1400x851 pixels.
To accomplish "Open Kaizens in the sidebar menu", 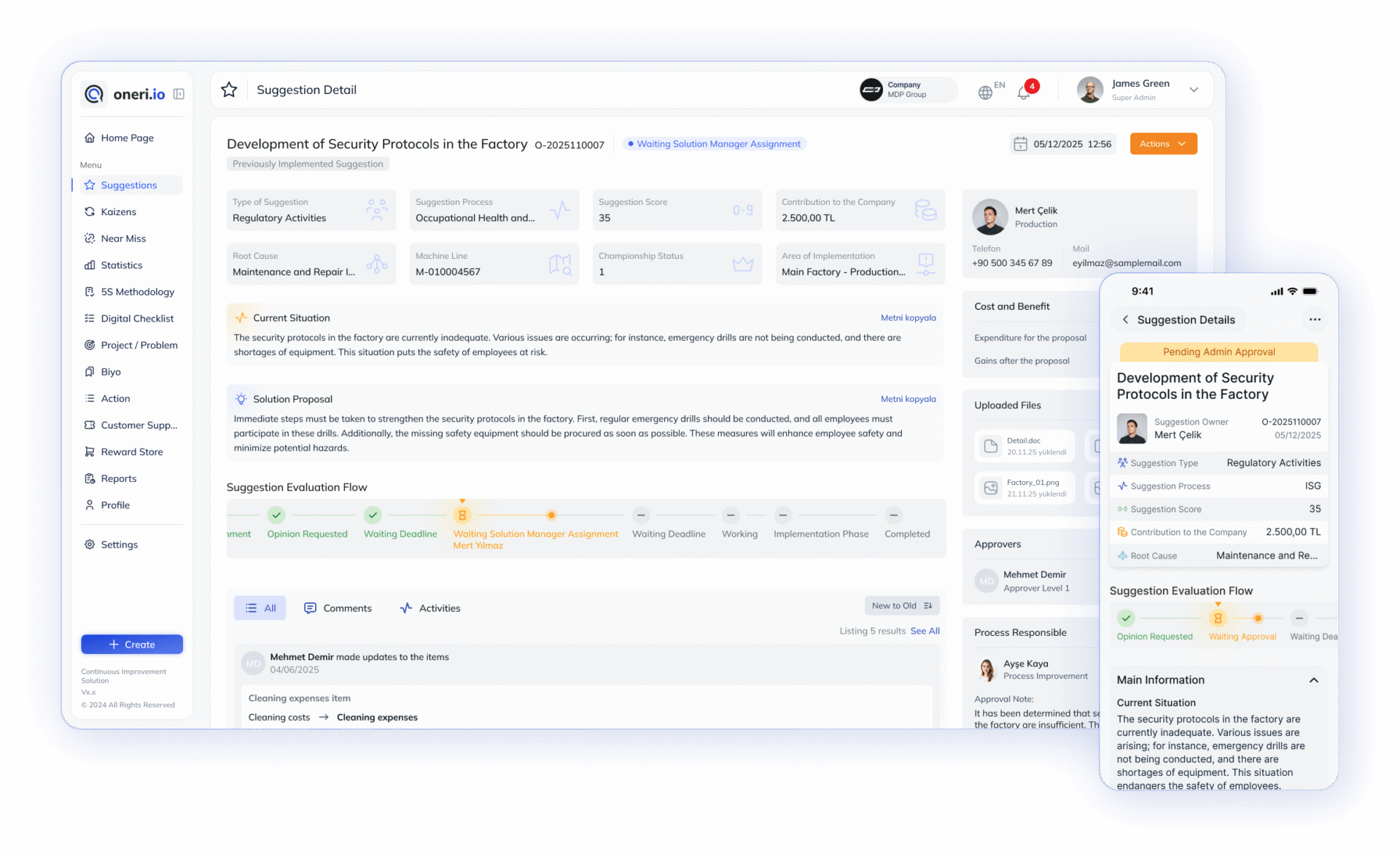I will tap(118, 211).
